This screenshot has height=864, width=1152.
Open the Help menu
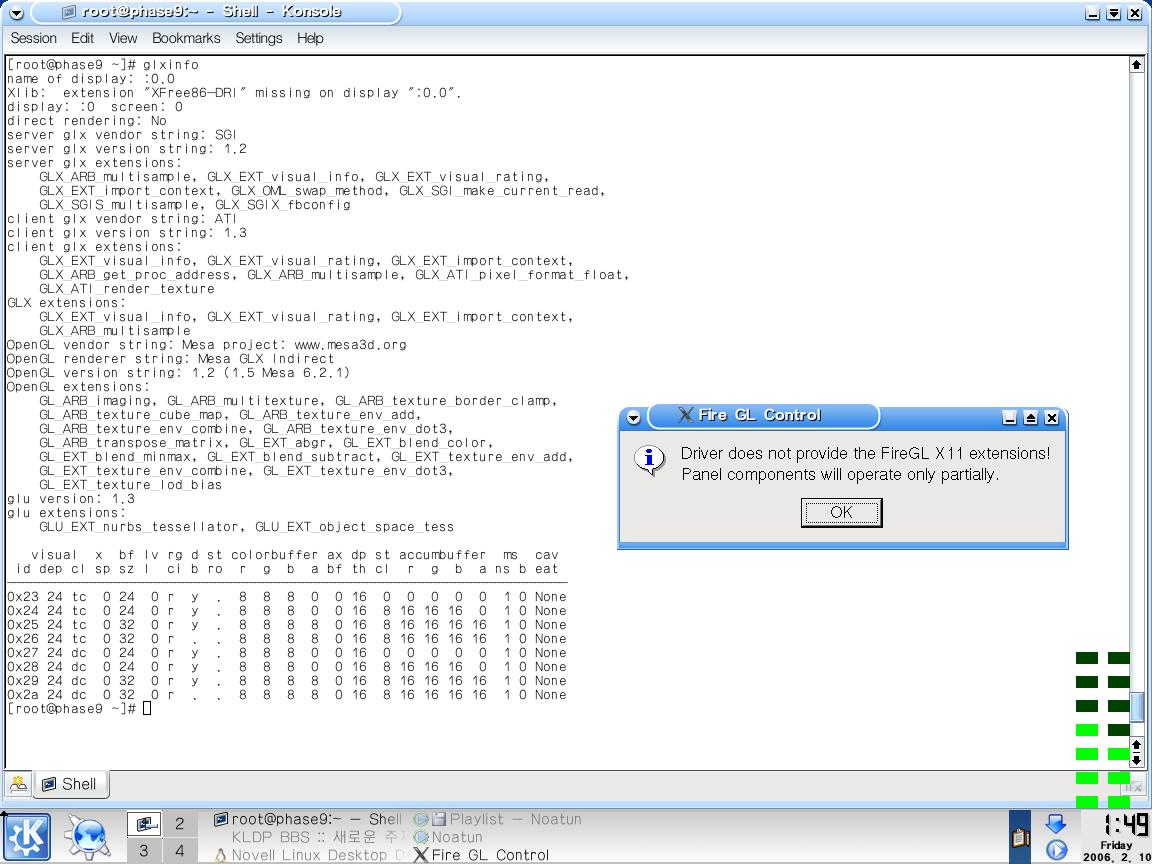[310, 38]
